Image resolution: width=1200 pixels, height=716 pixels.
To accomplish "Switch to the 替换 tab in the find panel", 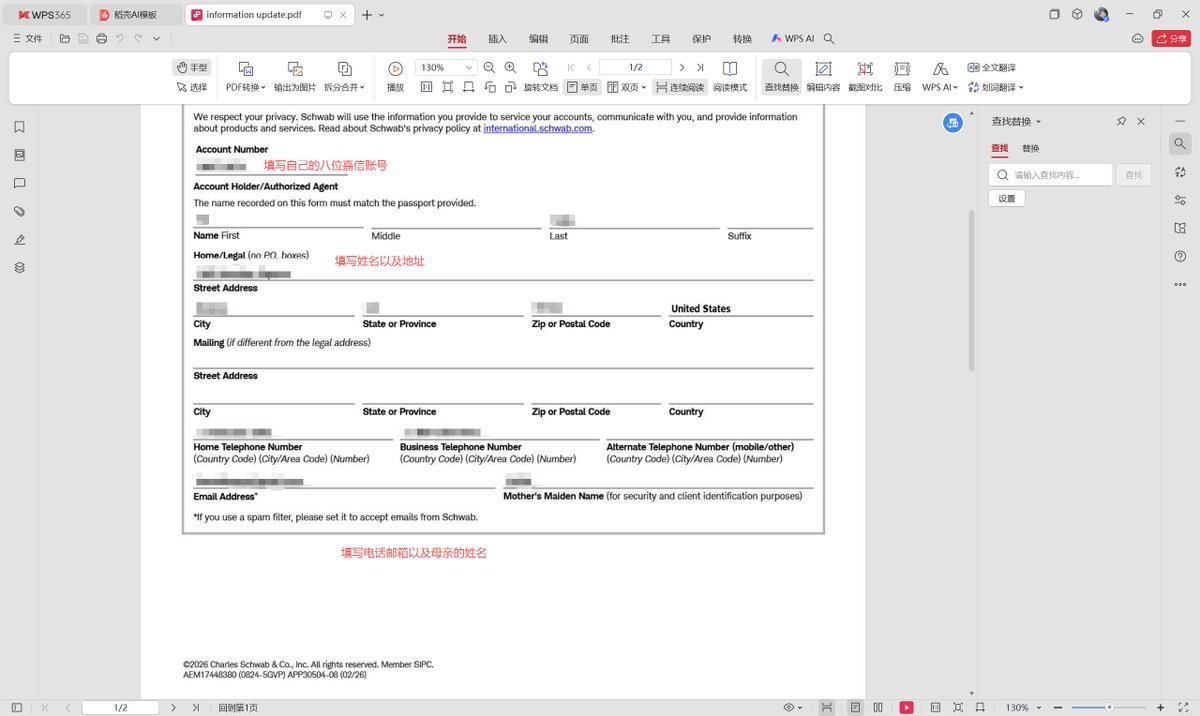I will (1030, 148).
